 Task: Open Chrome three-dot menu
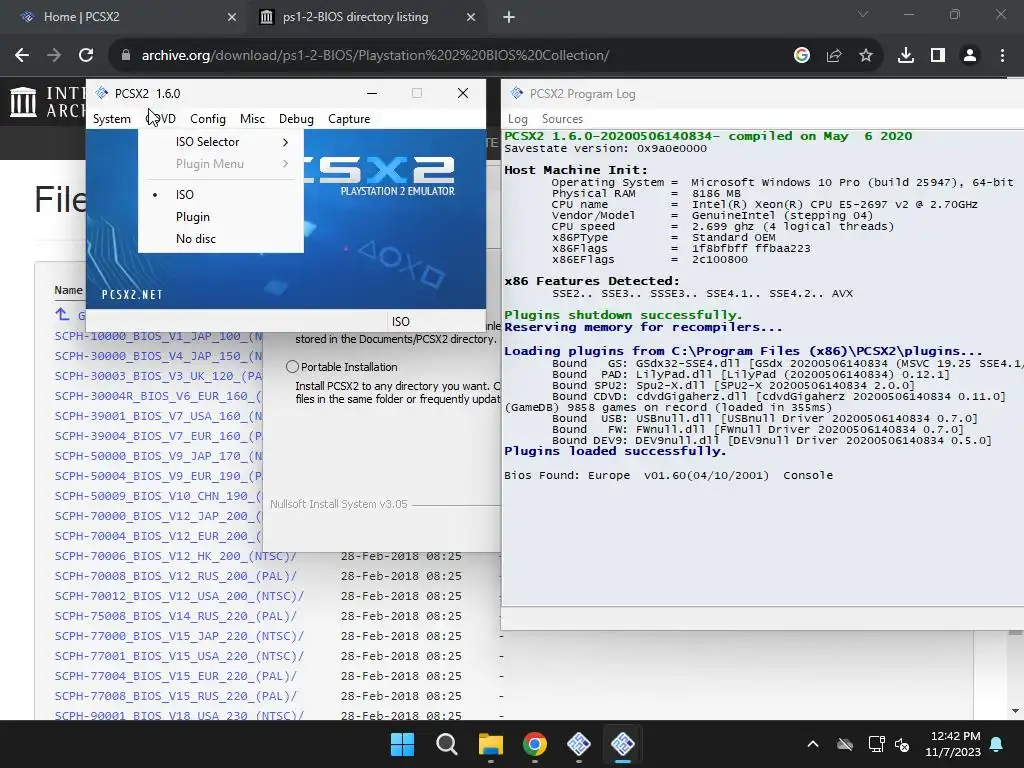tap(1002, 56)
